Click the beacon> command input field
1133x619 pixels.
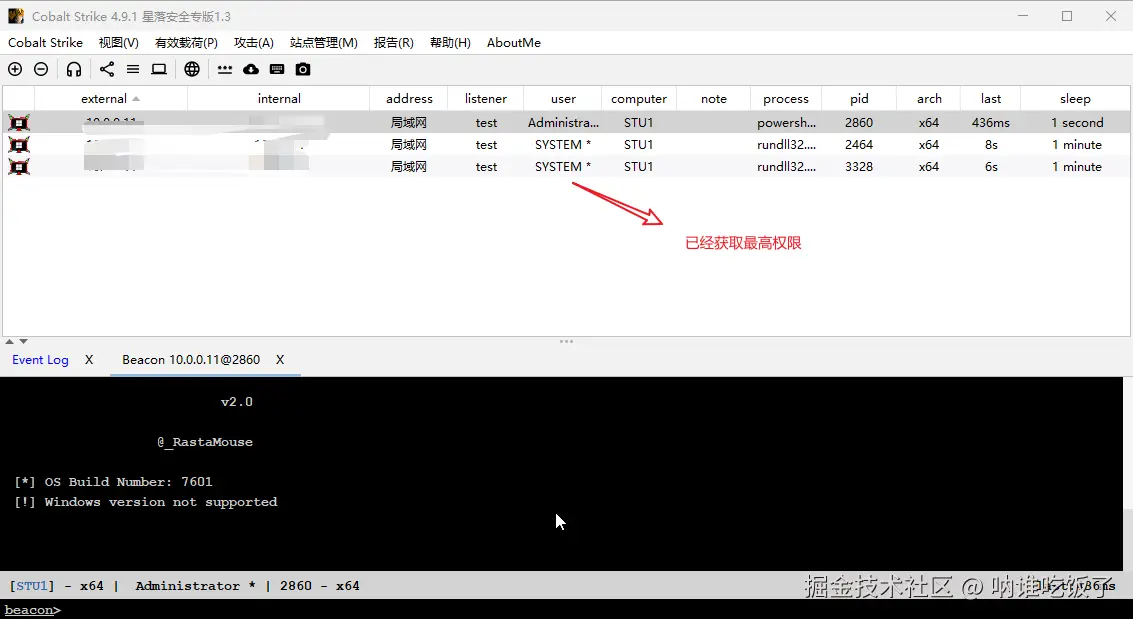coord(566,610)
